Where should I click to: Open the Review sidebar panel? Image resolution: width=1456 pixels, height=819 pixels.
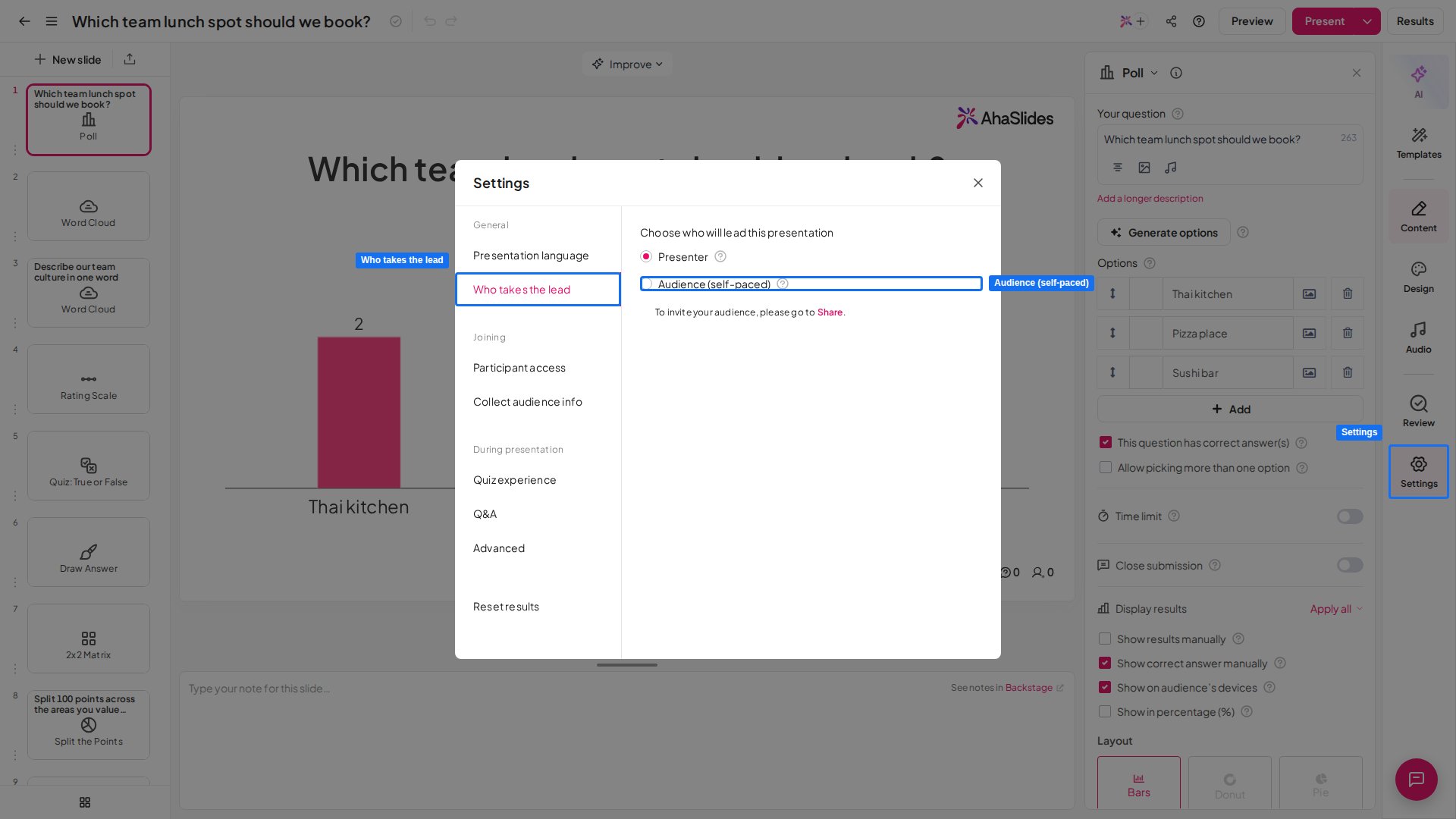pos(1418,411)
